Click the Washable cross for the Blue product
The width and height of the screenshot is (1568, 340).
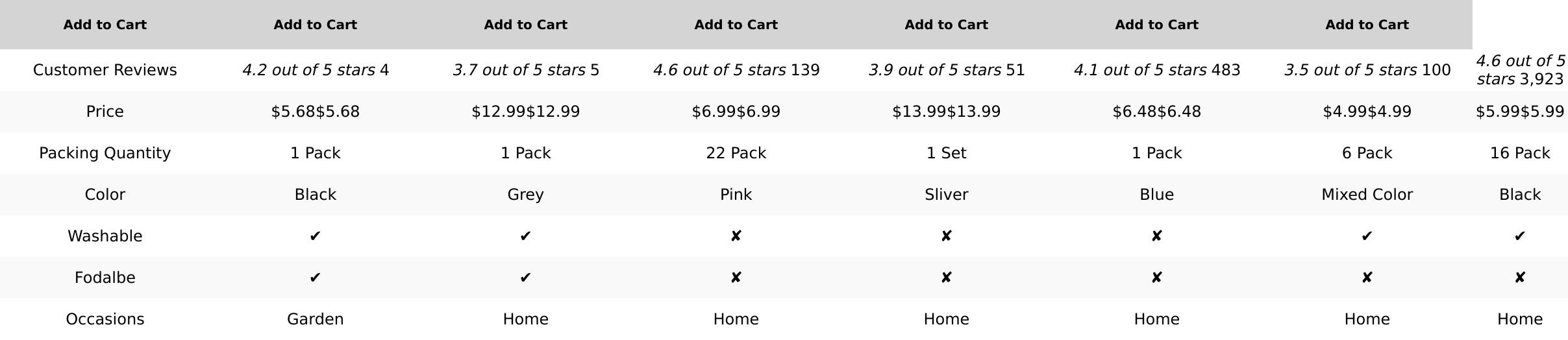pyautogui.click(x=1156, y=236)
